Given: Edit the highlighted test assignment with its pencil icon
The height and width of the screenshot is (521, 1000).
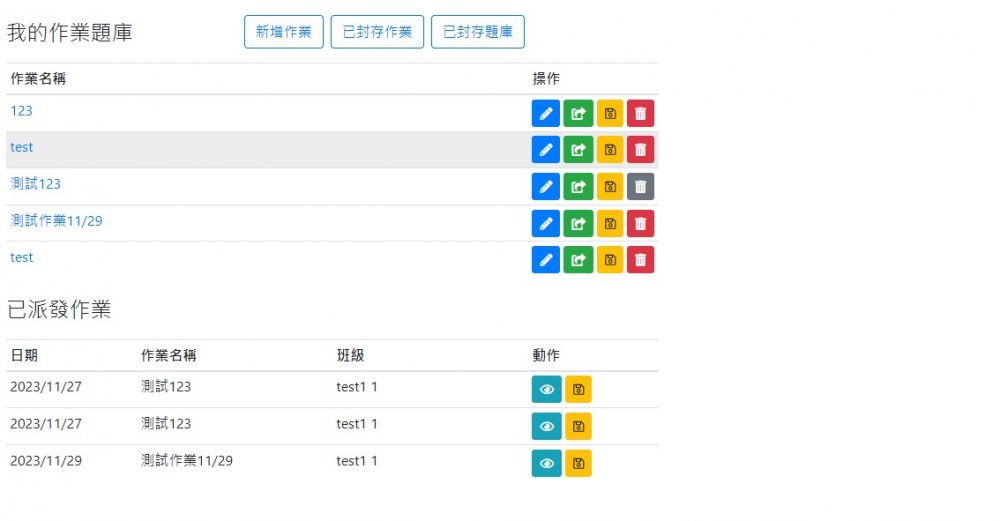Looking at the screenshot, I should pyautogui.click(x=545, y=150).
